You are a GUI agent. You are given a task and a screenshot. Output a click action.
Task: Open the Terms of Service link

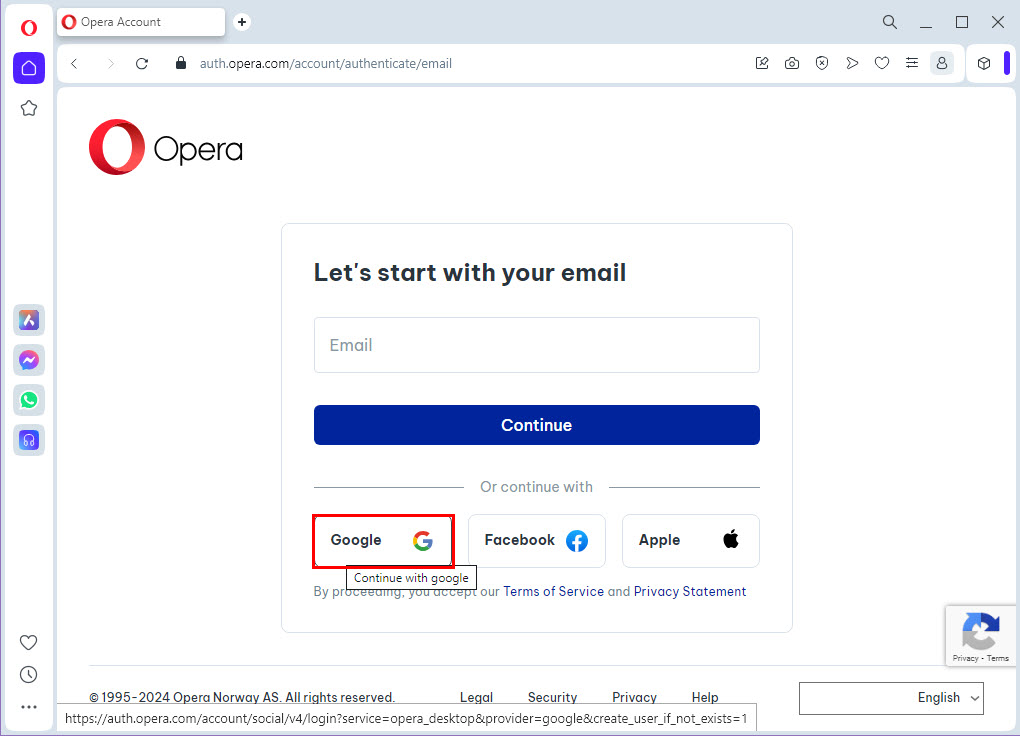click(x=554, y=592)
